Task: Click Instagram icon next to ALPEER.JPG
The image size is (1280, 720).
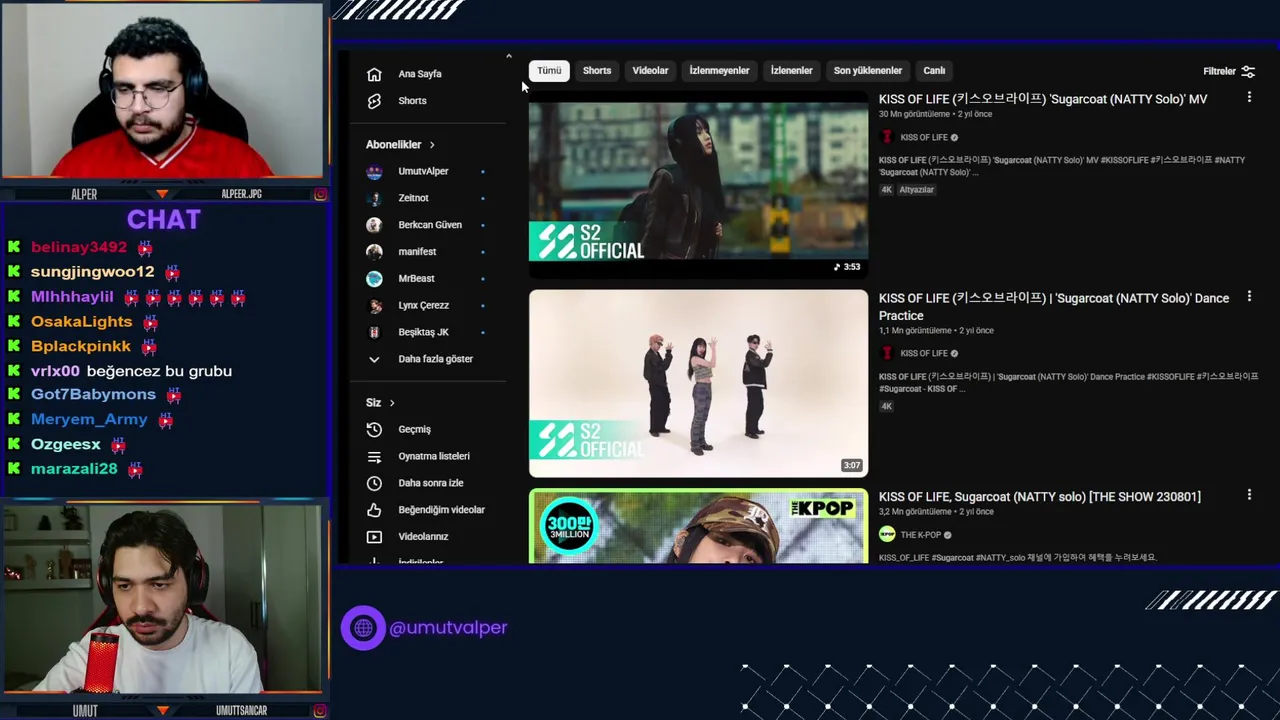Action: click(320, 194)
